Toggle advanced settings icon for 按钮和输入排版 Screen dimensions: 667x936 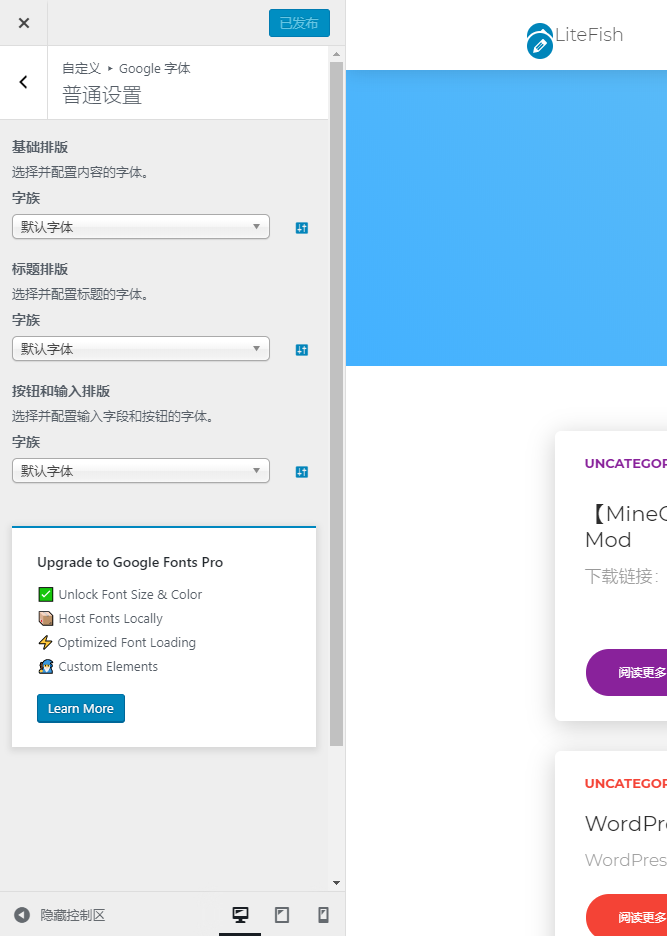coord(302,472)
